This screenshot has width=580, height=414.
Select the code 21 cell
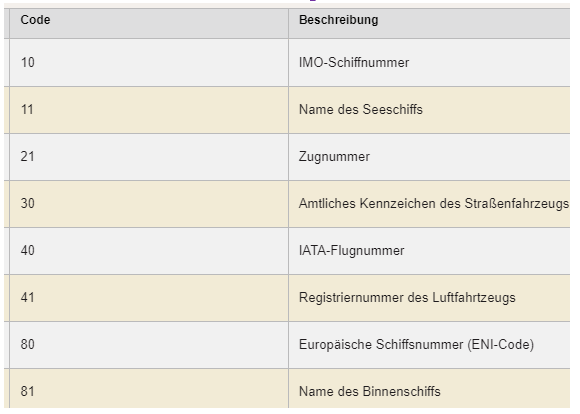[149, 157]
